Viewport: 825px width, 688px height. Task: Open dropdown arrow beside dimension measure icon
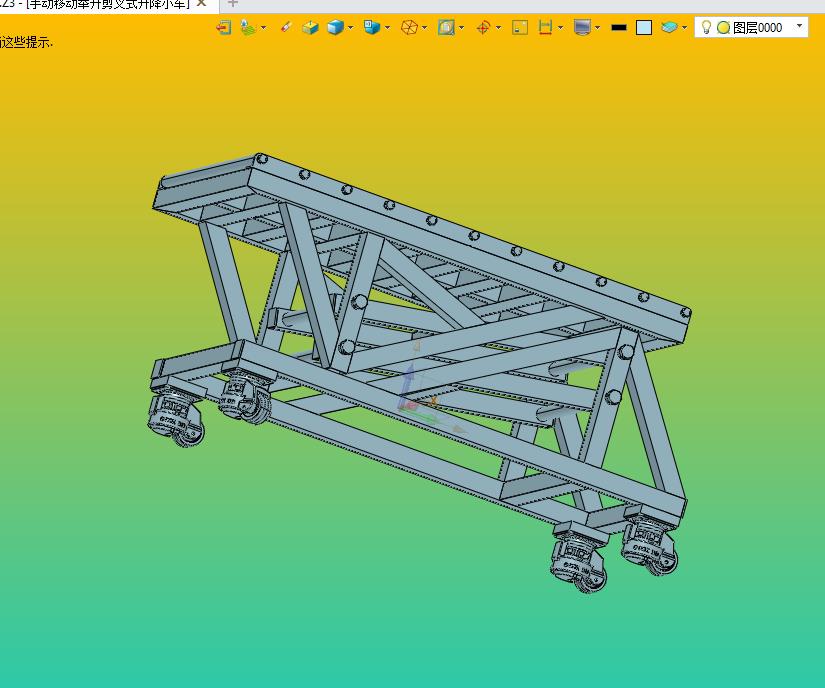[x=560, y=28]
